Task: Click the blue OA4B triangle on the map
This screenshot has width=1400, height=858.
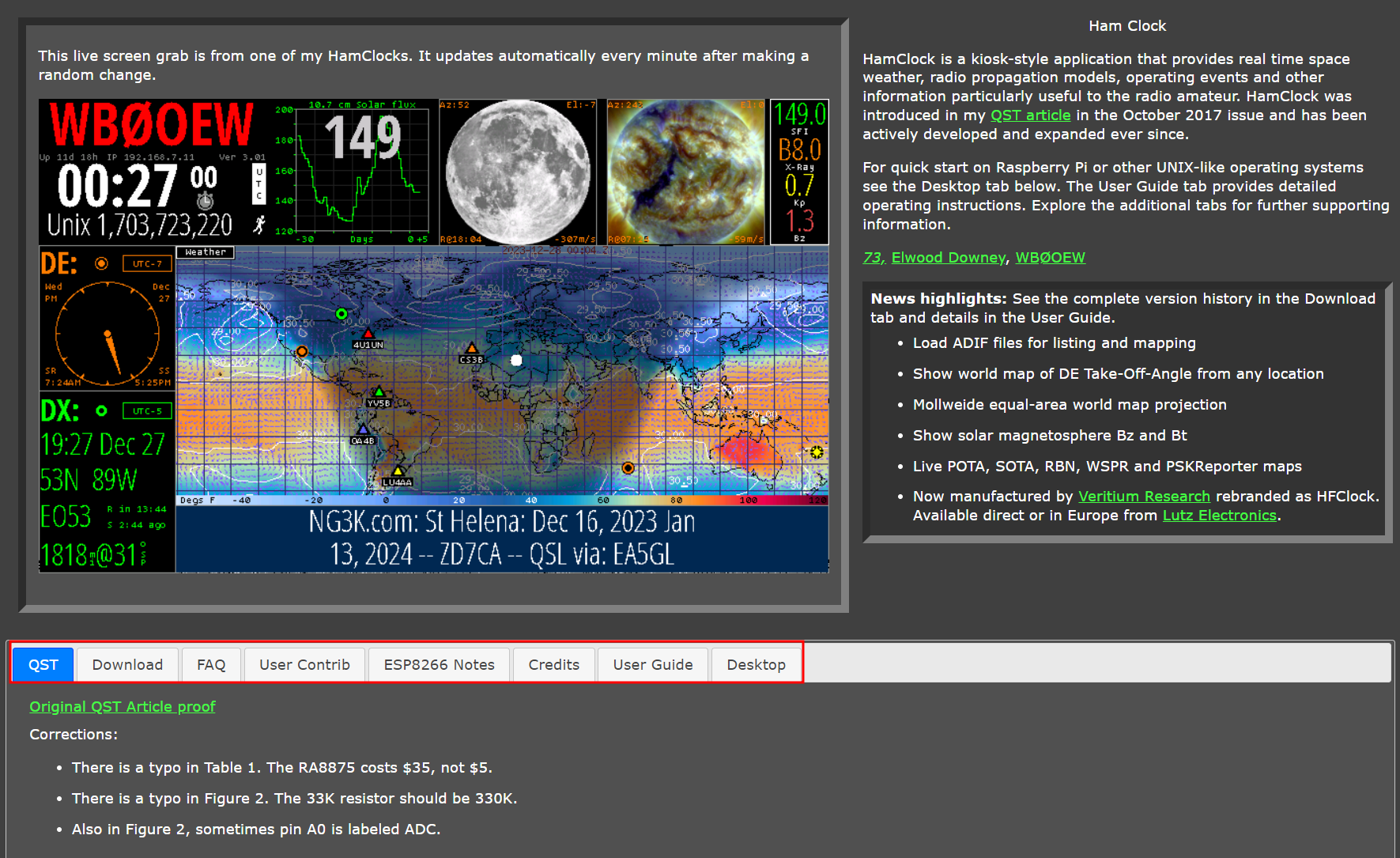Action: 363,429
